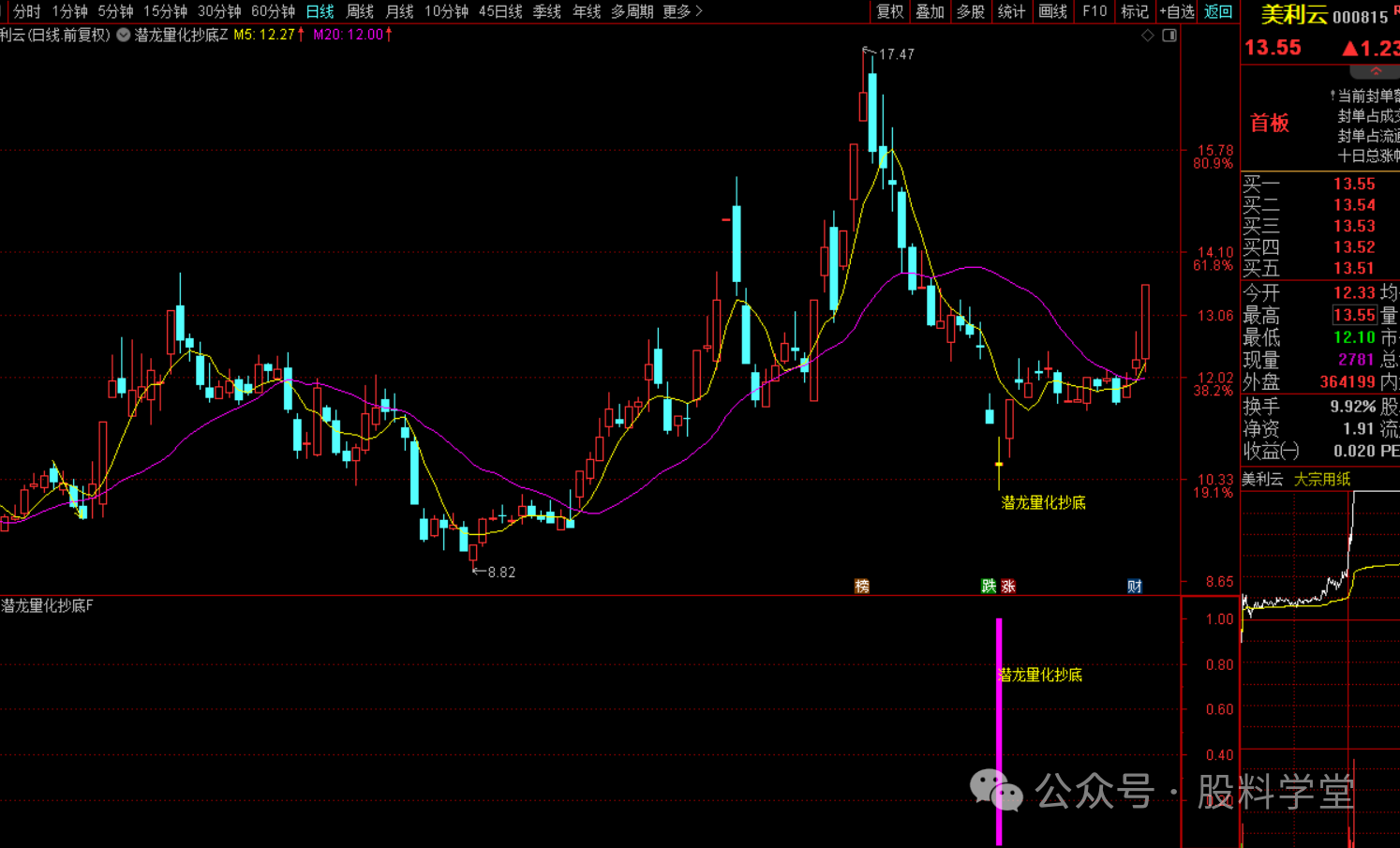Select the 60分钟 timeframe

coord(273,11)
